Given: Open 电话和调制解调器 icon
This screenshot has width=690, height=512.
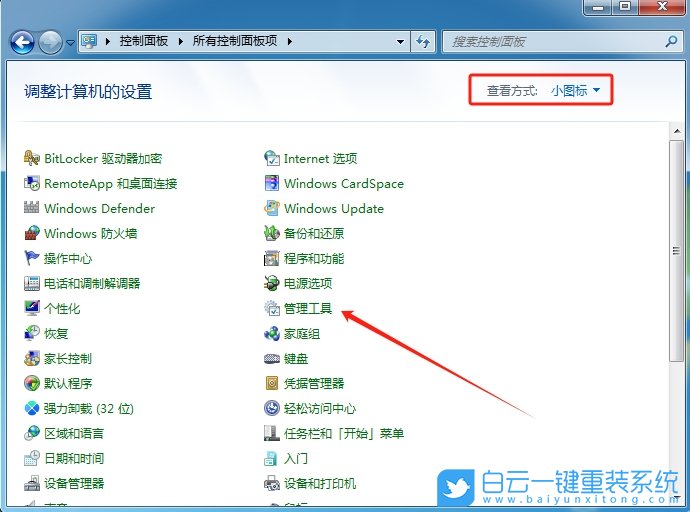Looking at the screenshot, I should pos(32,283).
